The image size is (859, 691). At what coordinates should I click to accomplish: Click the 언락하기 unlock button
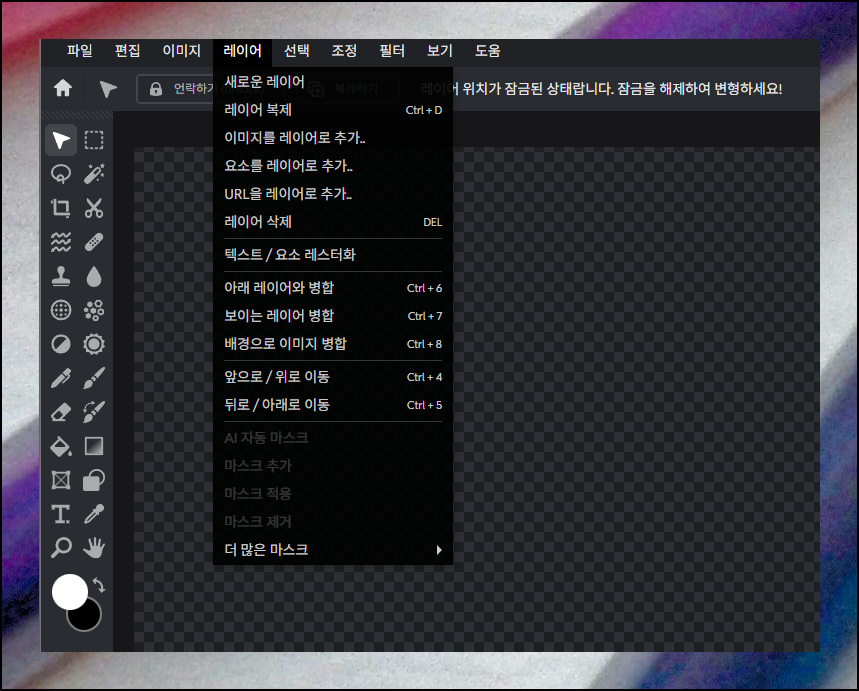[x=175, y=89]
